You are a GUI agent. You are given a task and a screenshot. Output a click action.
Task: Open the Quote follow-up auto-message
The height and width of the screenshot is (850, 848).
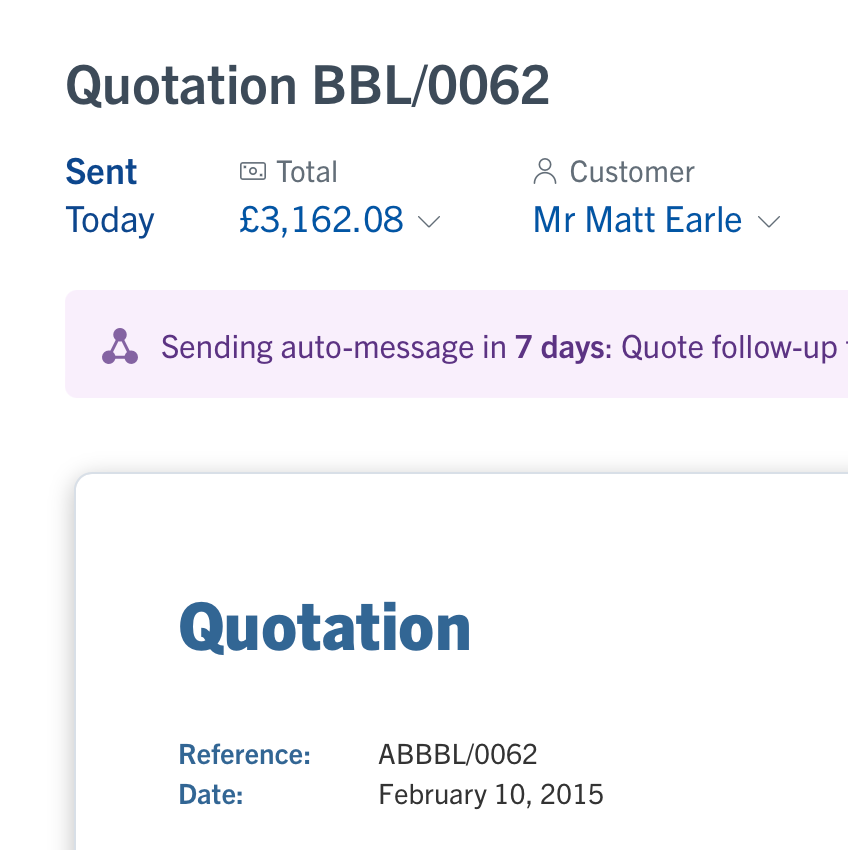click(x=728, y=347)
